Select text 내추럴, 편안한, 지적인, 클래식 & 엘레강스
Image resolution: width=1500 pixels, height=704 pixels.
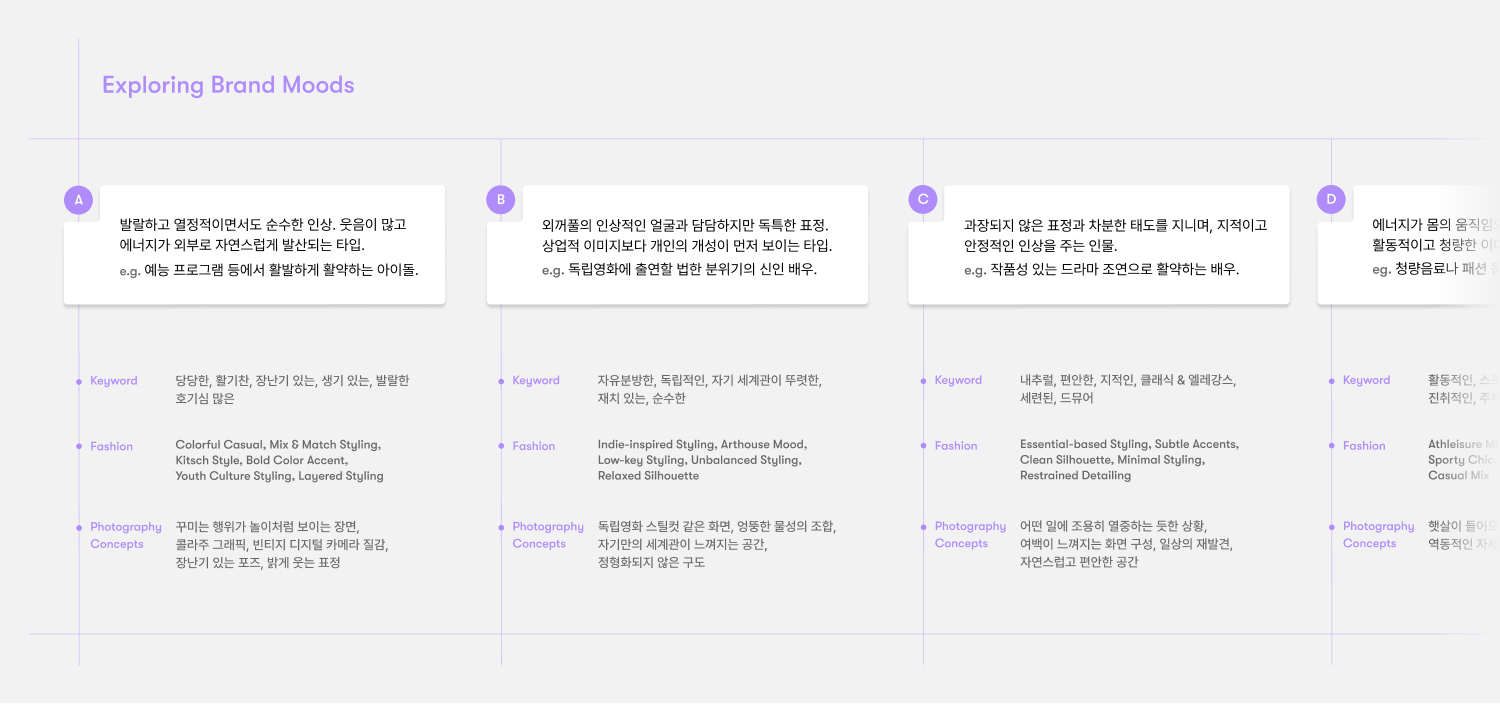click(x=1128, y=380)
